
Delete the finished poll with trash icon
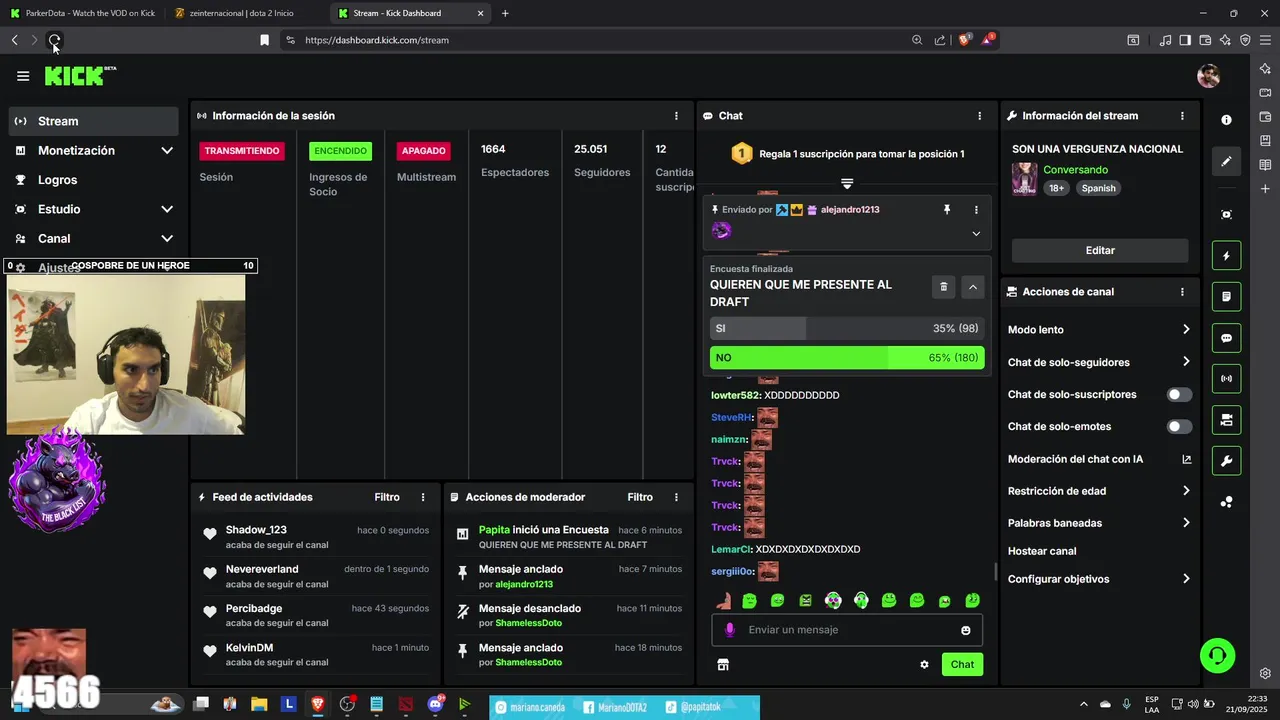pos(943,287)
